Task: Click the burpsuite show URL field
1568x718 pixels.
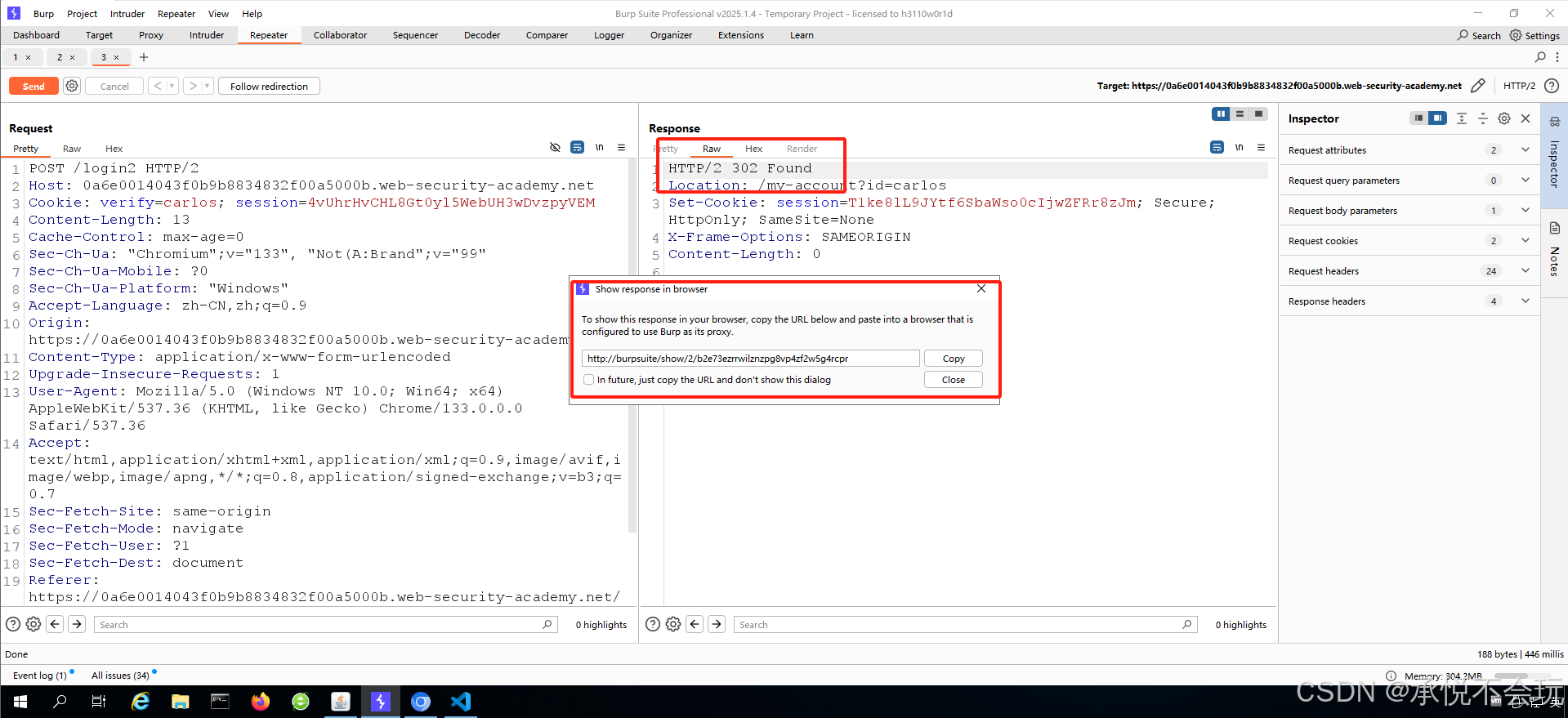Action: pos(750,359)
